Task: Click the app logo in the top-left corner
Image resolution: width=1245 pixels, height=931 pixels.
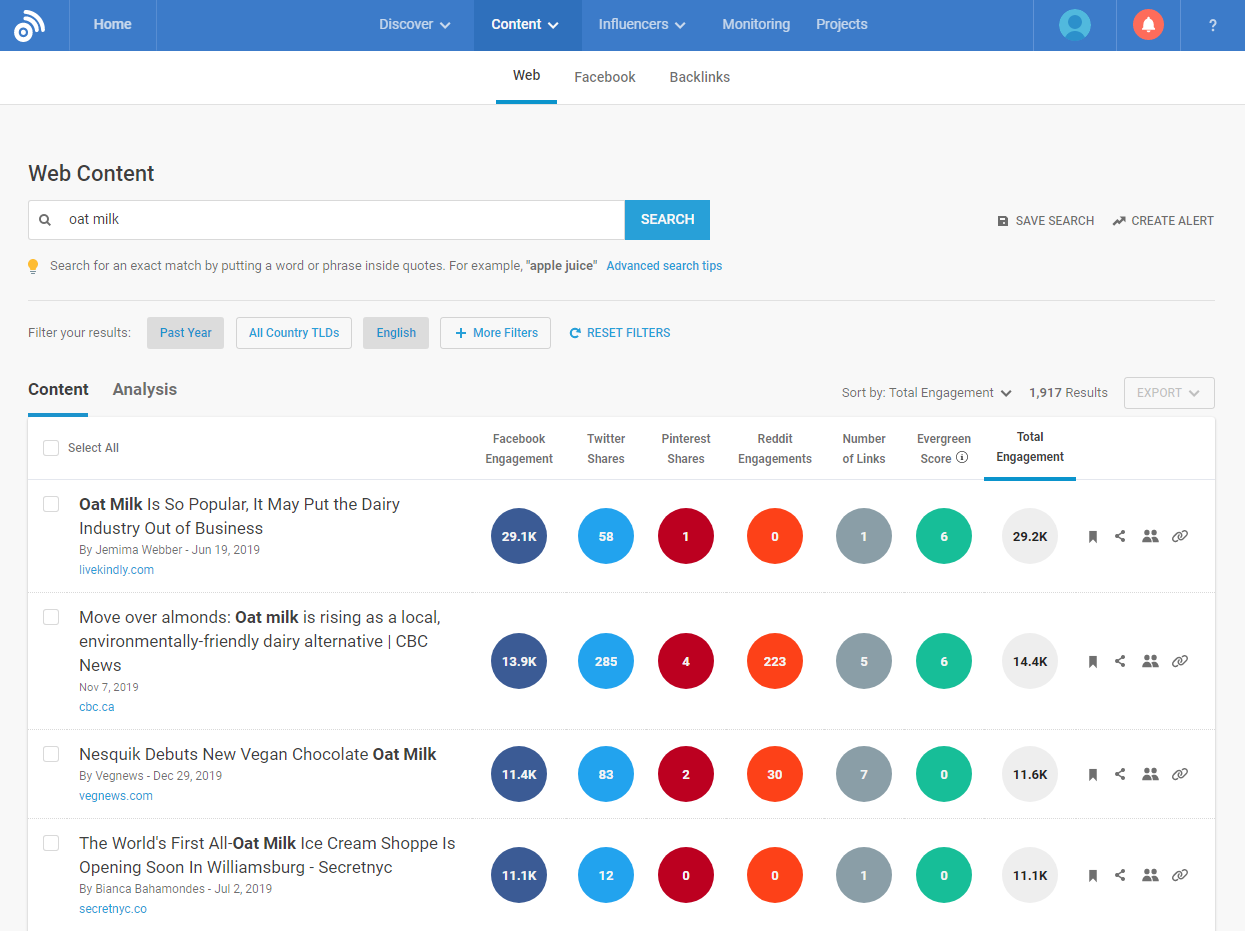Action: click(29, 24)
